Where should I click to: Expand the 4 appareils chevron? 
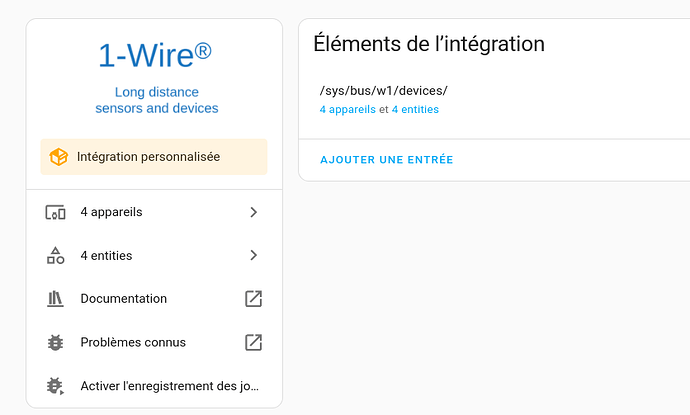253,212
